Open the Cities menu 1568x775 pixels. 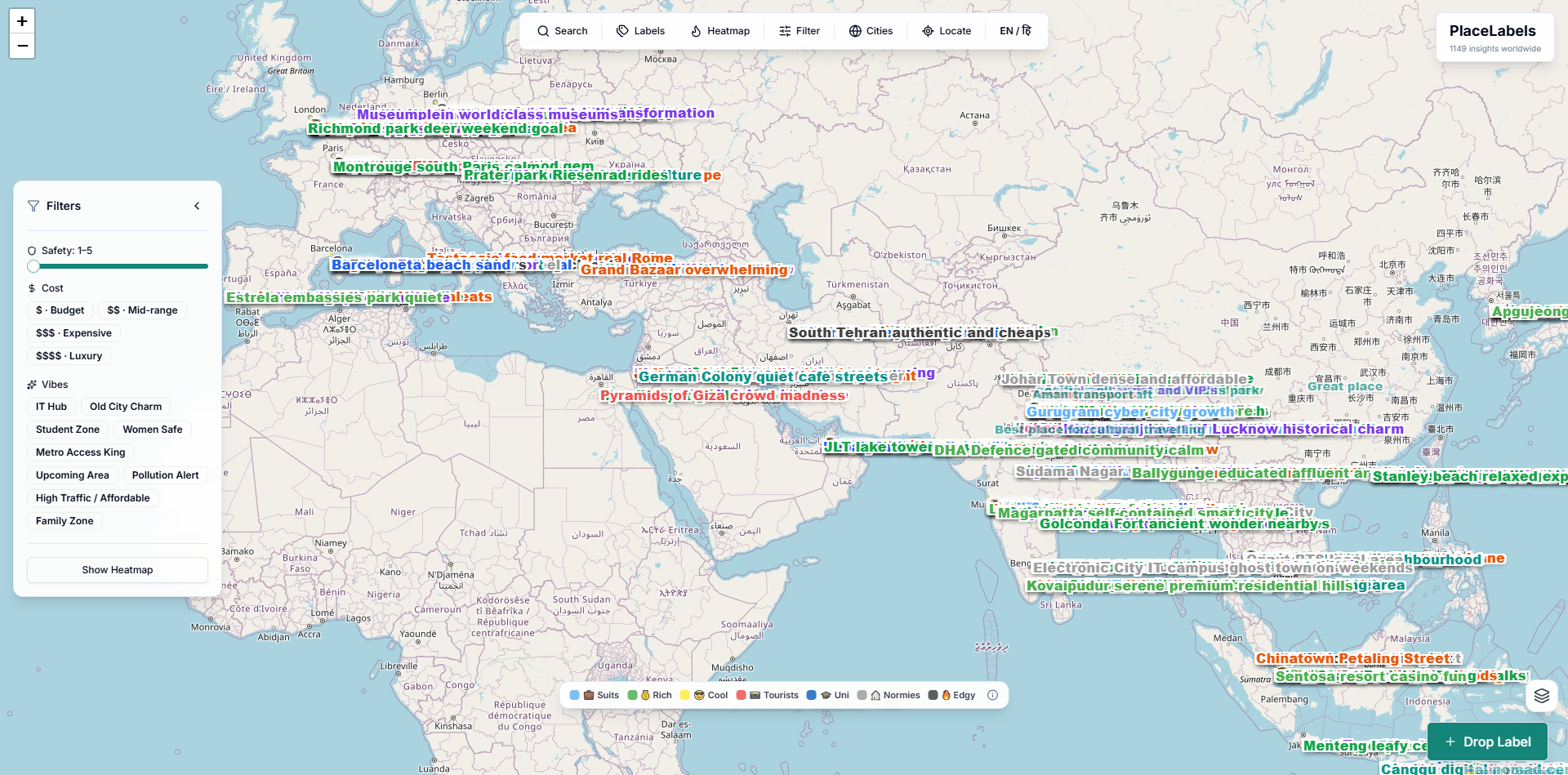(871, 31)
